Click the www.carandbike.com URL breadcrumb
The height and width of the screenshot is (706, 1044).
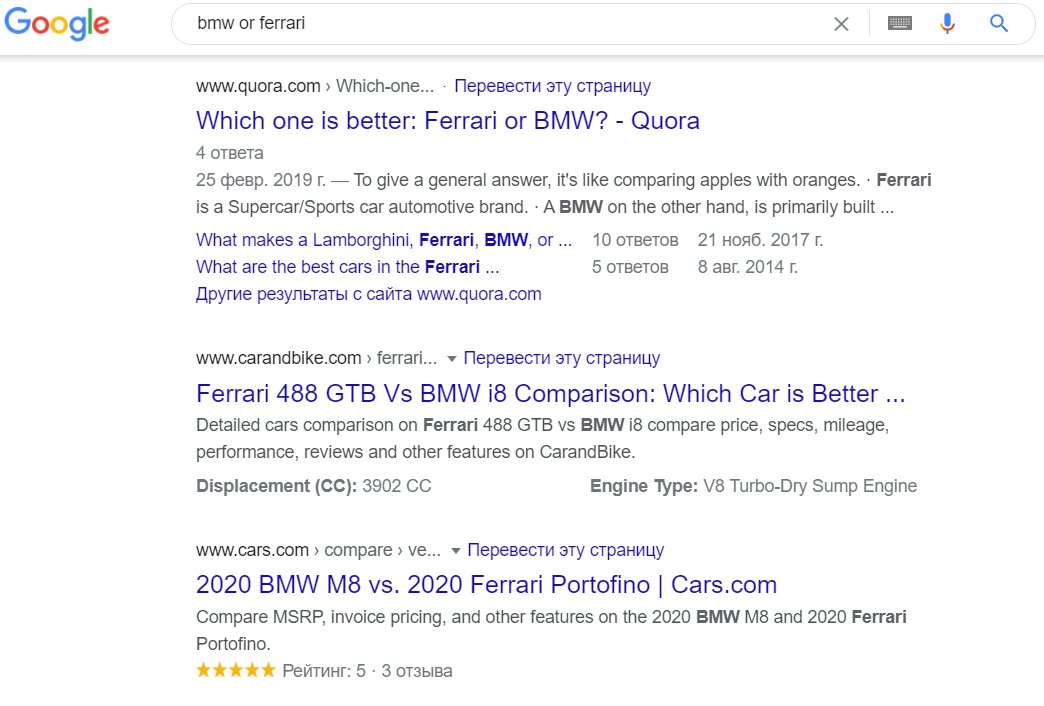(316, 358)
